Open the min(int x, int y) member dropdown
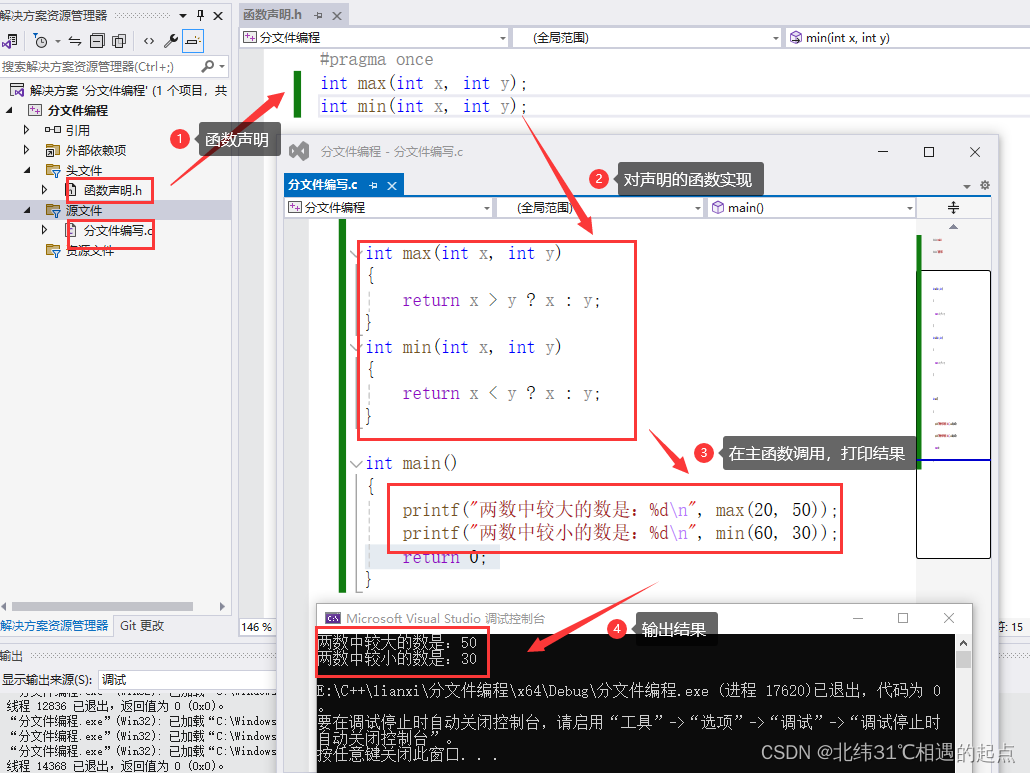This screenshot has height=773, width=1030. tap(907, 38)
